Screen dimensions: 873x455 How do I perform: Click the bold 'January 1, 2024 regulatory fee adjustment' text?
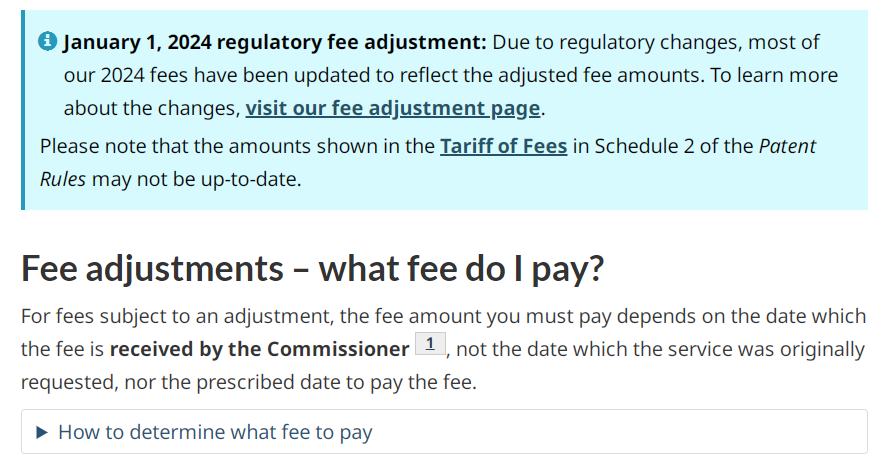(275, 42)
